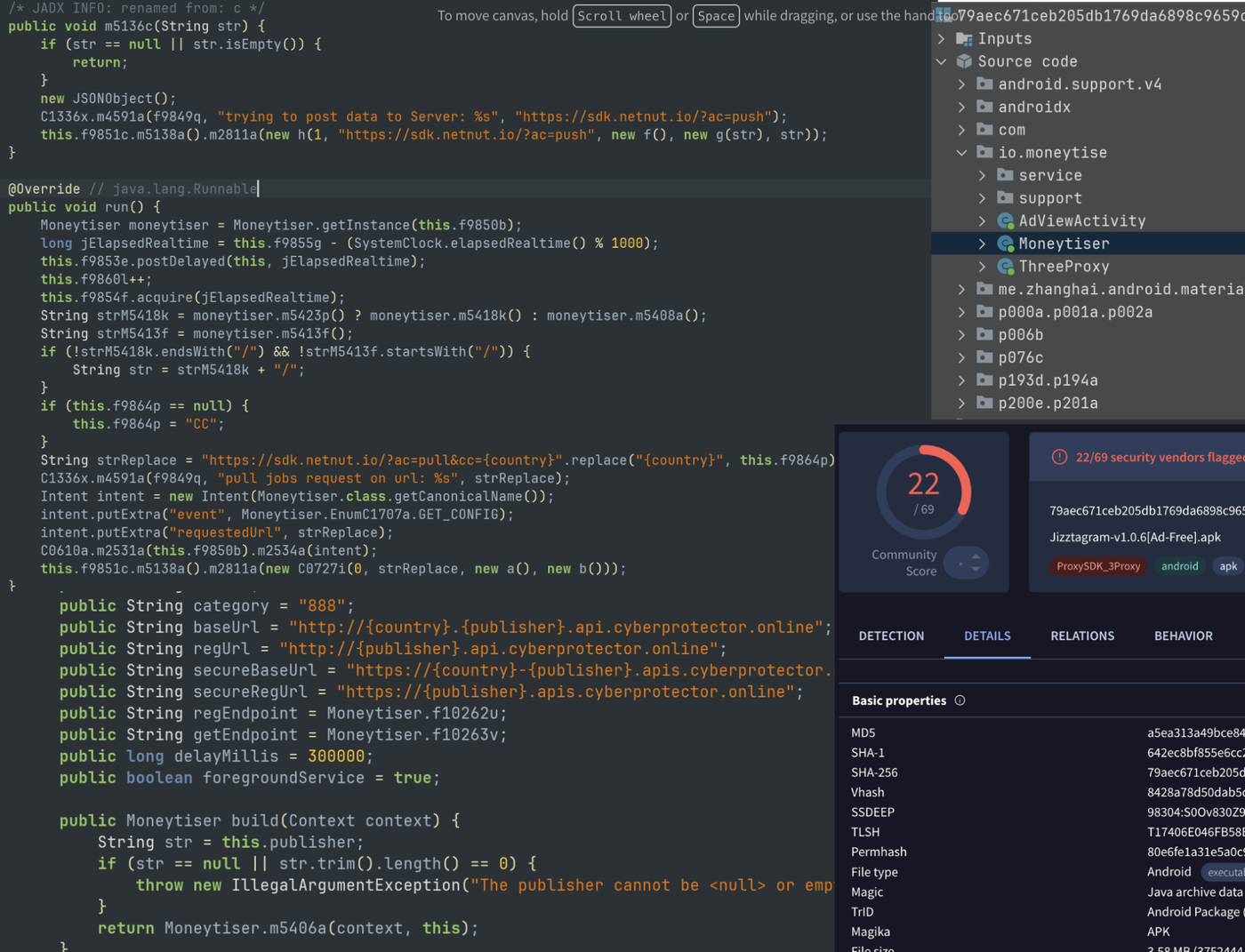Click the android tag
1245x952 pixels.
pos(1180,566)
